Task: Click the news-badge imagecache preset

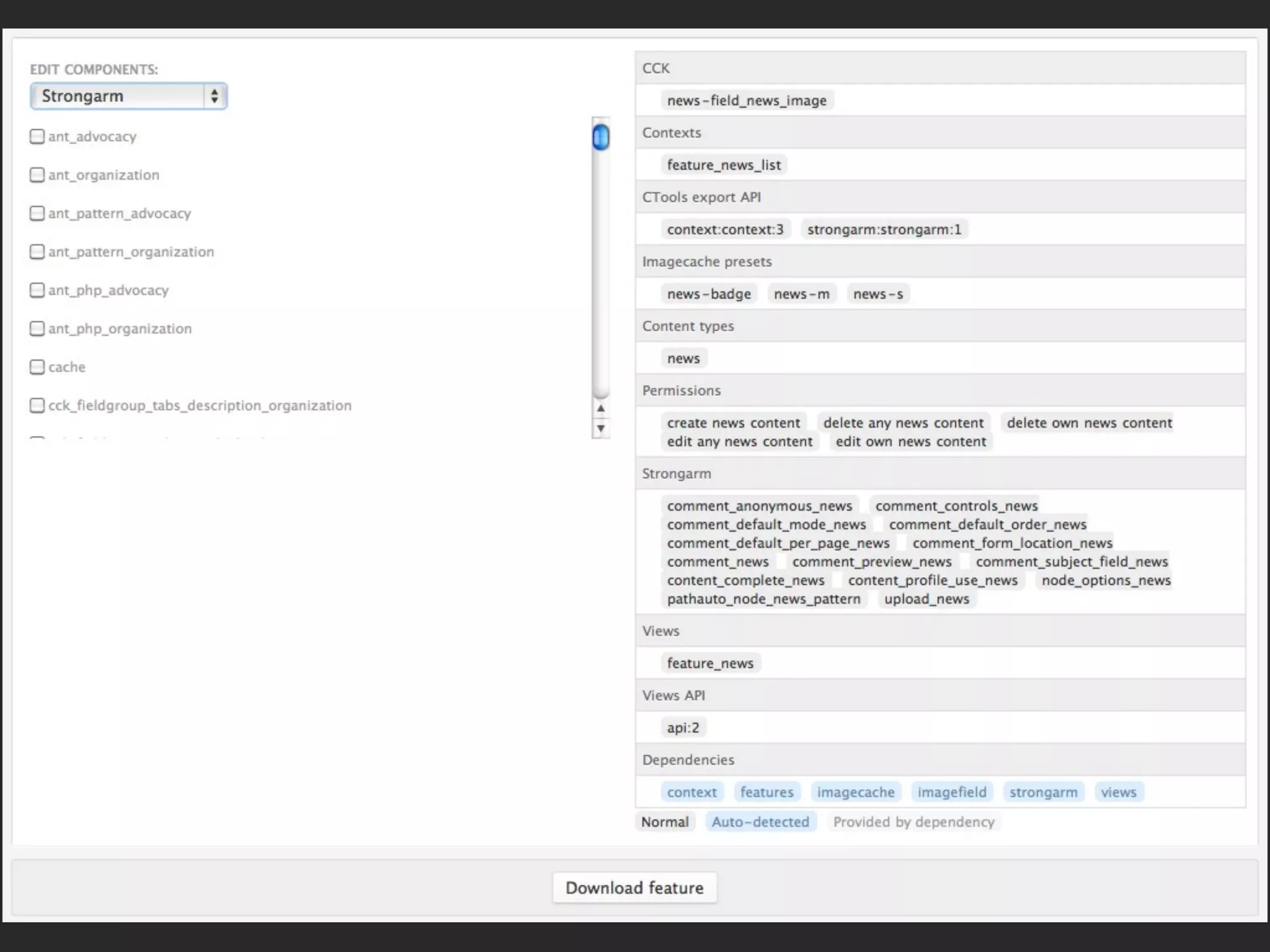Action: pyautogui.click(x=709, y=294)
